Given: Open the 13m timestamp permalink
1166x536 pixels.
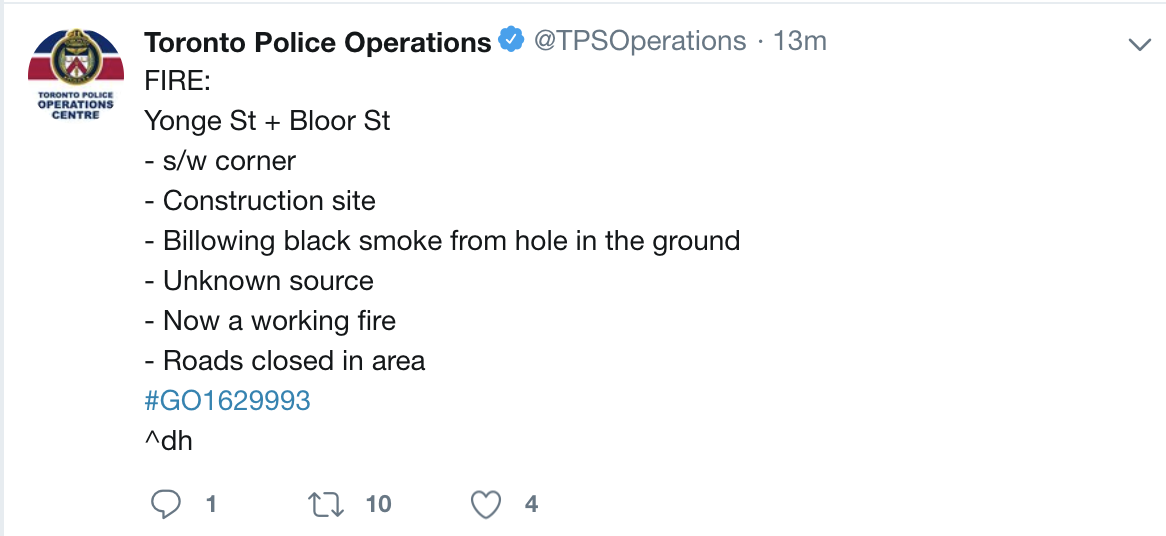Looking at the screenshot, I should (x=800, y=41).
